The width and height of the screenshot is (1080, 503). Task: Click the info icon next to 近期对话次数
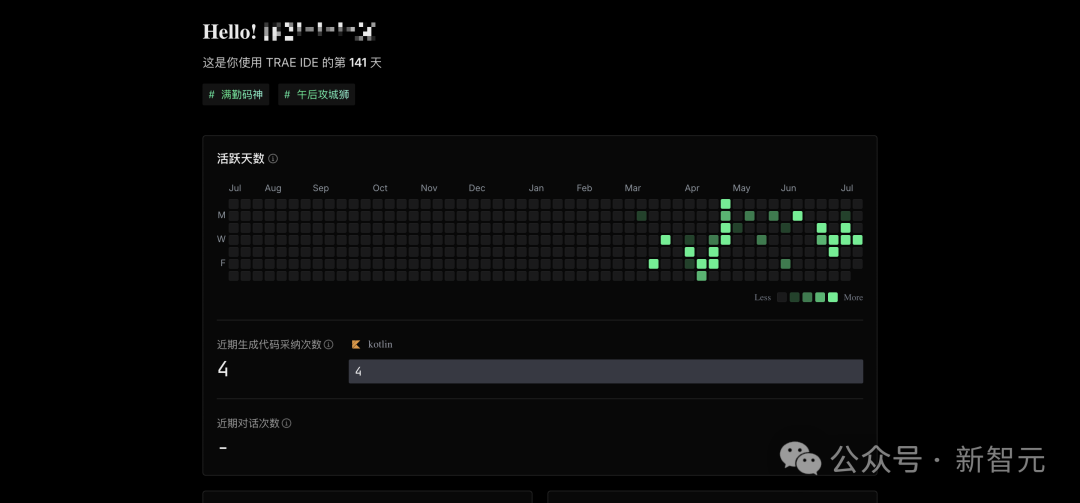[x=287, y=423]
